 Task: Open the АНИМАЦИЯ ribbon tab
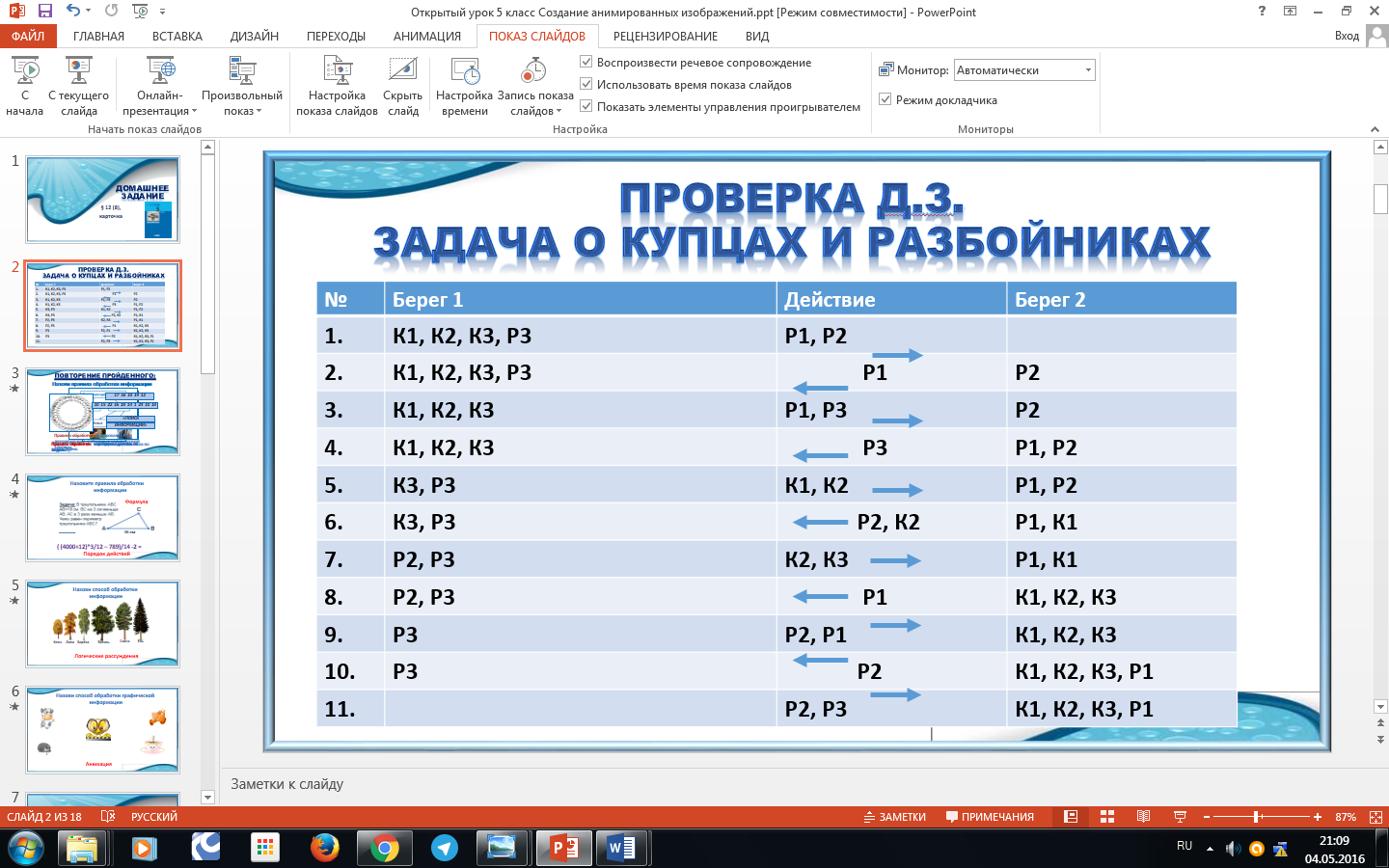426,36
